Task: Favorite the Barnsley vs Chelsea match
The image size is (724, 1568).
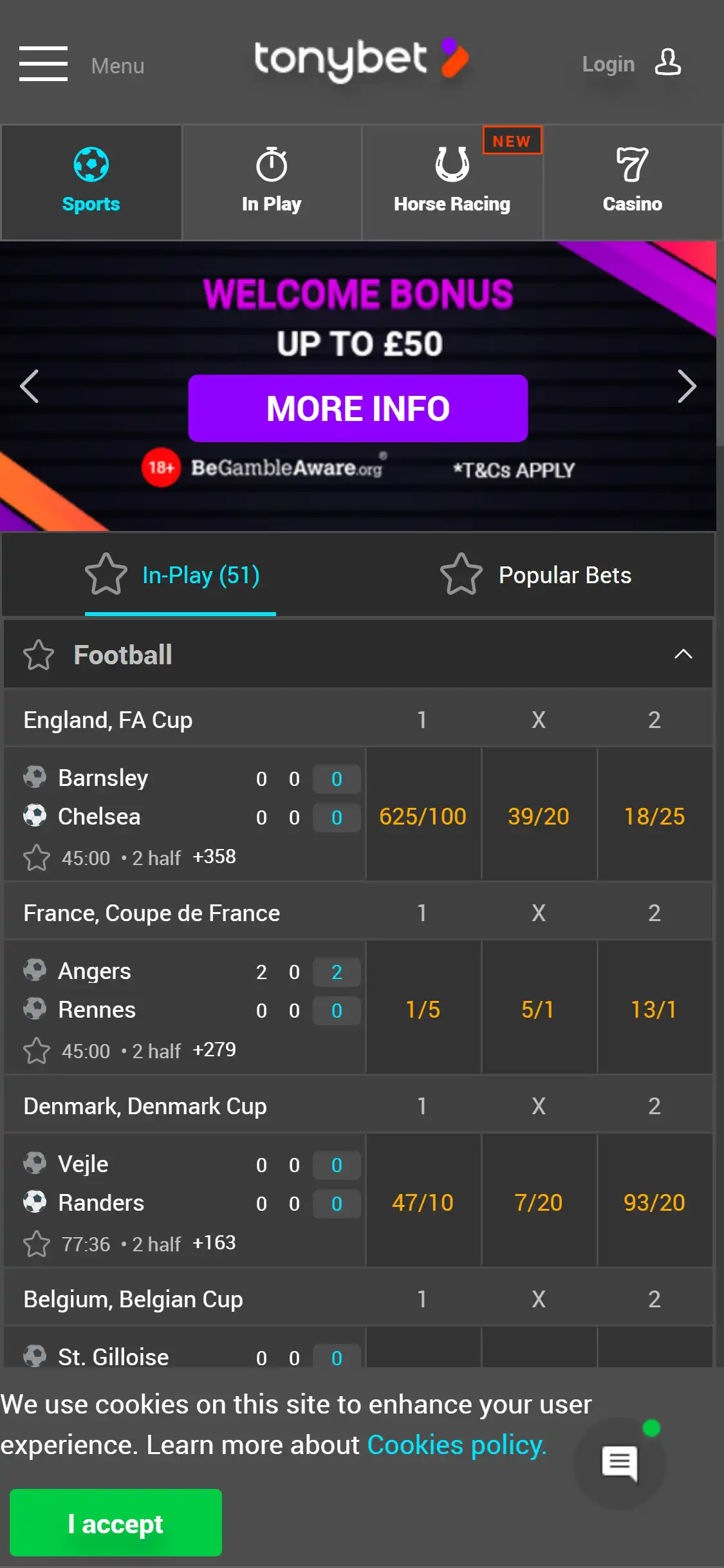Action: [x=37, y=857]
